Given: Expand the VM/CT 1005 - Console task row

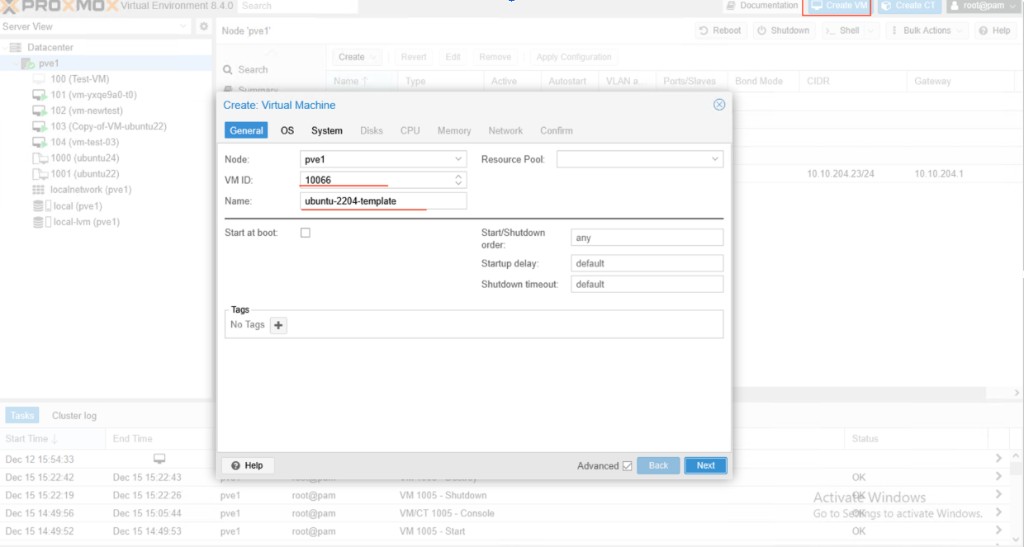Looking at the screenshot, I should [x=999, y=513].
